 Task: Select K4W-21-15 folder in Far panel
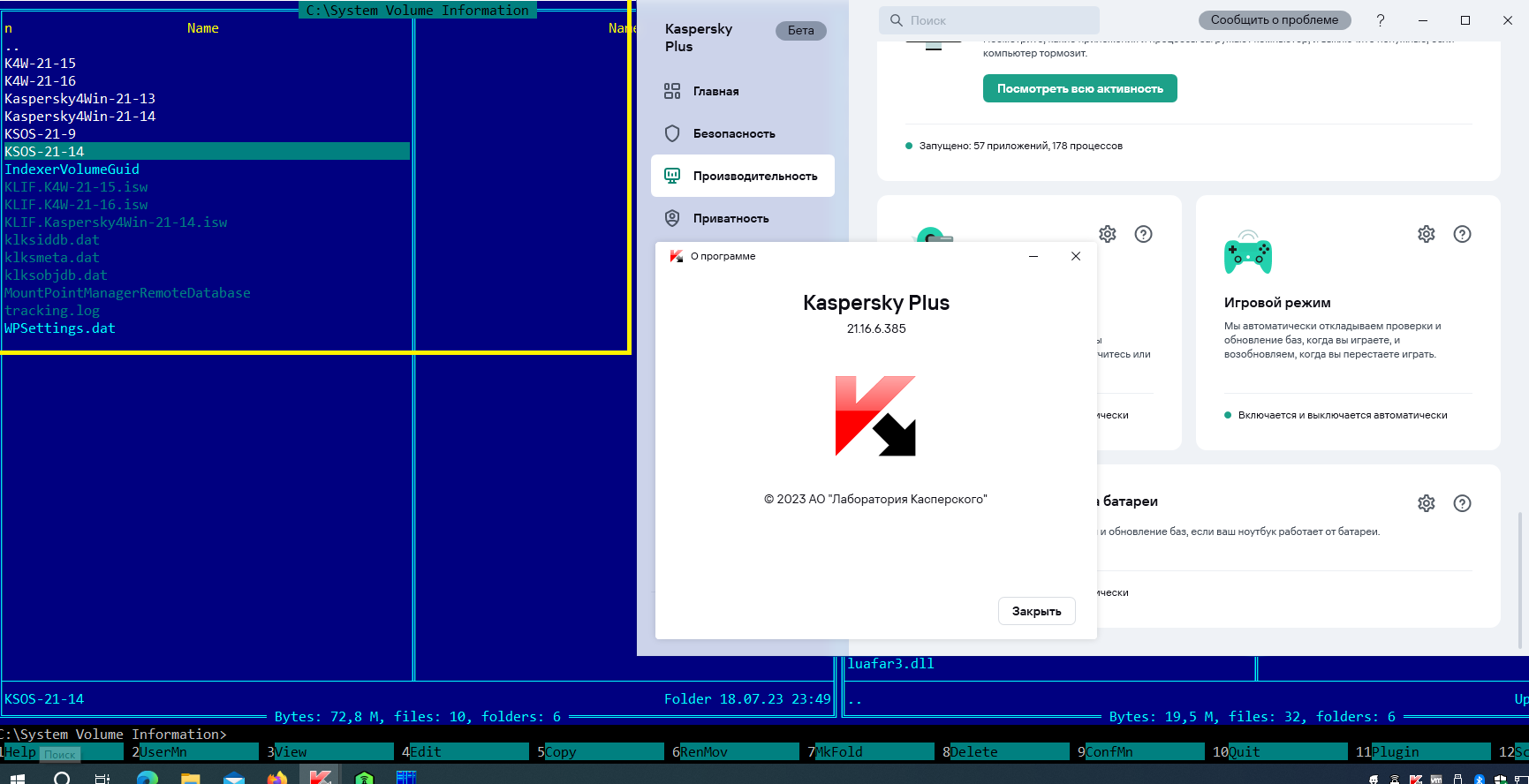click(x=41, y=64)
